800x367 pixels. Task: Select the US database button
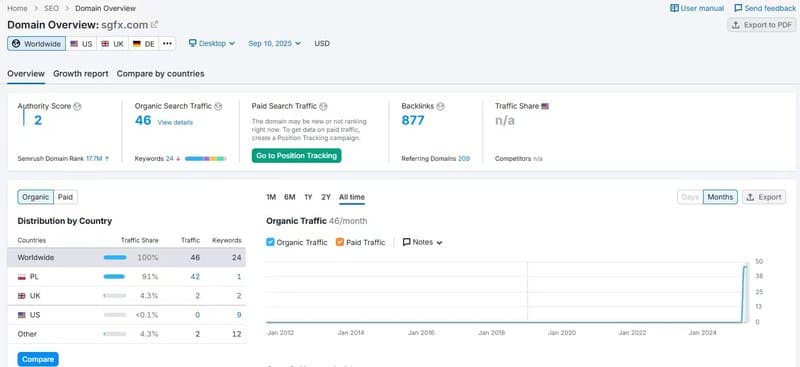tap(81, 43)
